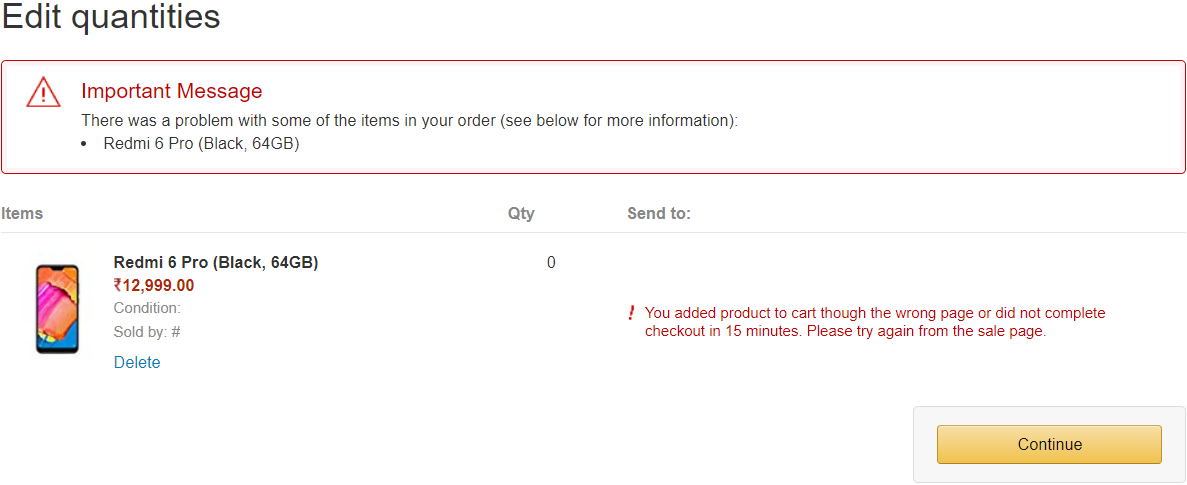Click the Items column header

point(22,213)
